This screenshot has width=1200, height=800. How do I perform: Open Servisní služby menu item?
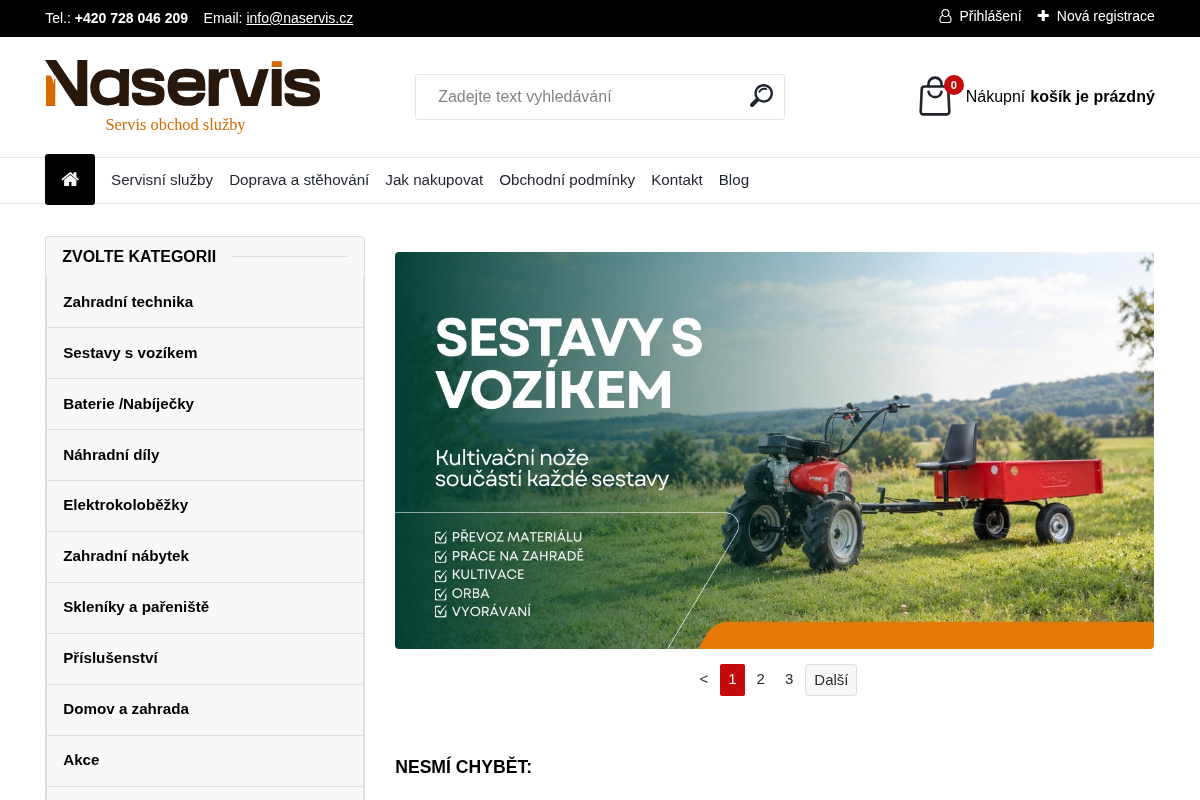[162, 180]
